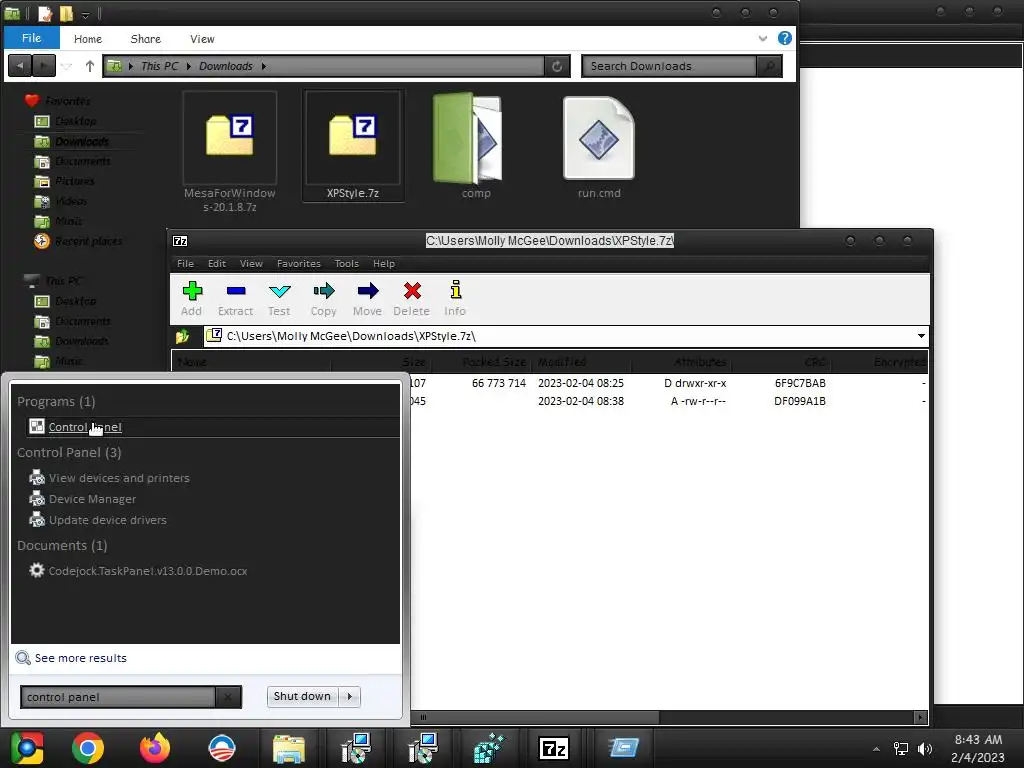Open Google Chrome from the taskbar
1024x768 pixels.
[x=88, y=748]
